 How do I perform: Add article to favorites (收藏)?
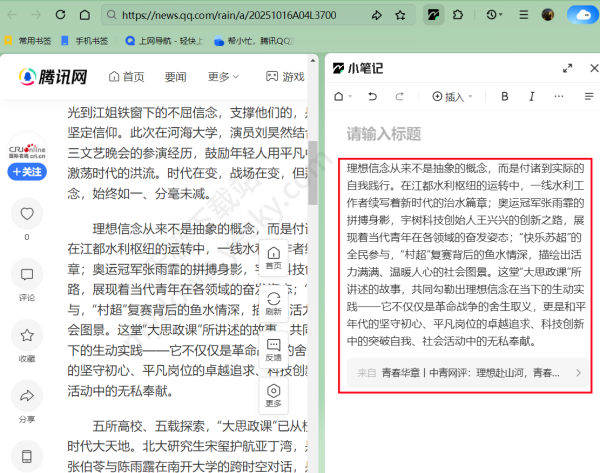click(26, 336)
